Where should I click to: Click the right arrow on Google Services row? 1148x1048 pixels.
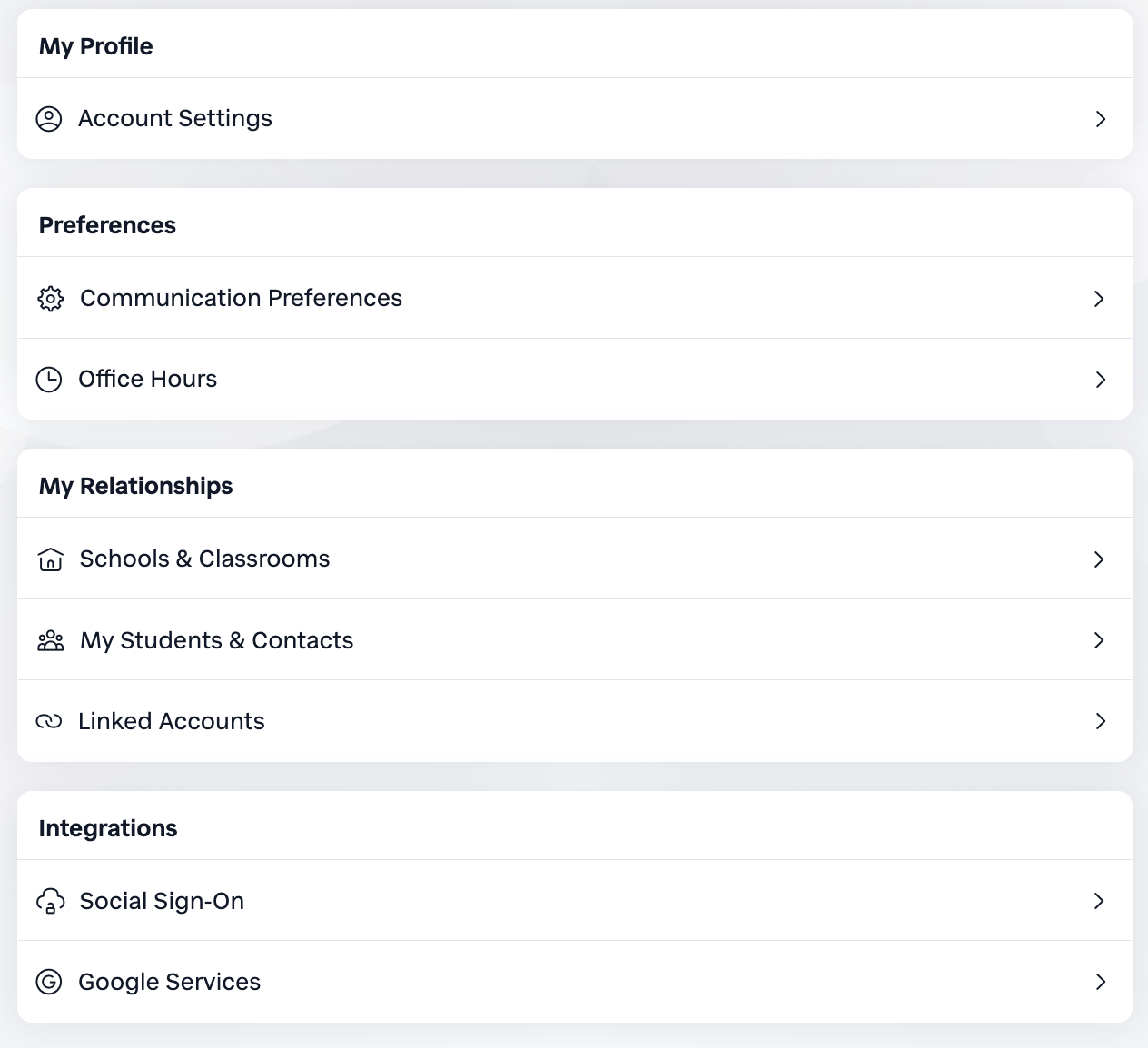[x=1100, y=982]
